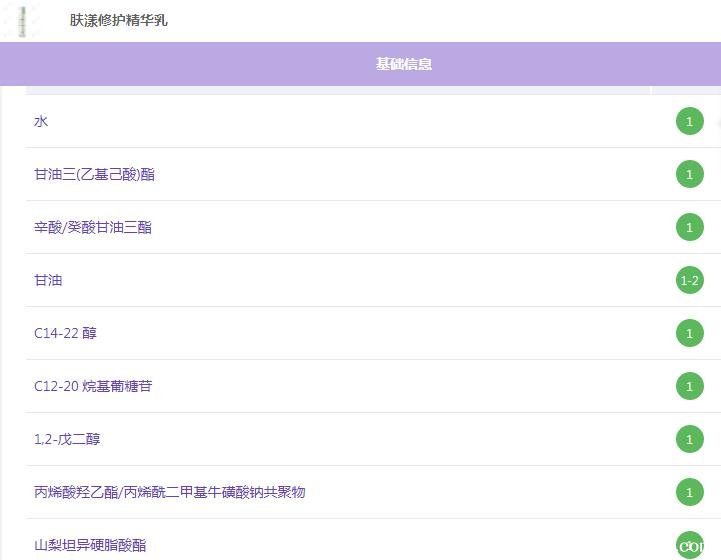The width and height of the screenshot is (721, 560).
Task: Click the green 1-2 badge for 甘油
Action: (x=689, y=281)
